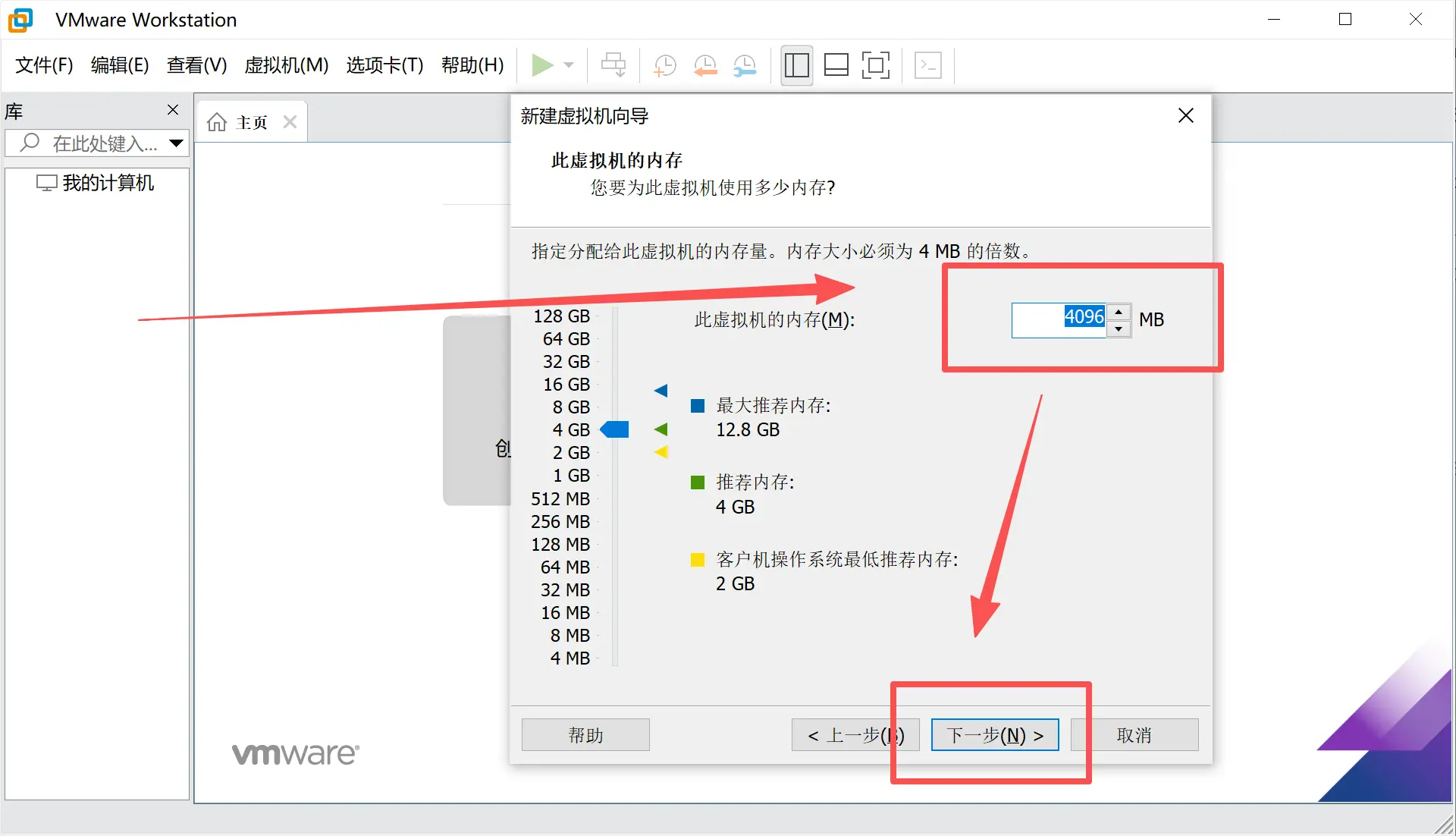
Task: Click the 128 GB scale label
Action: (x=561, y=316)
